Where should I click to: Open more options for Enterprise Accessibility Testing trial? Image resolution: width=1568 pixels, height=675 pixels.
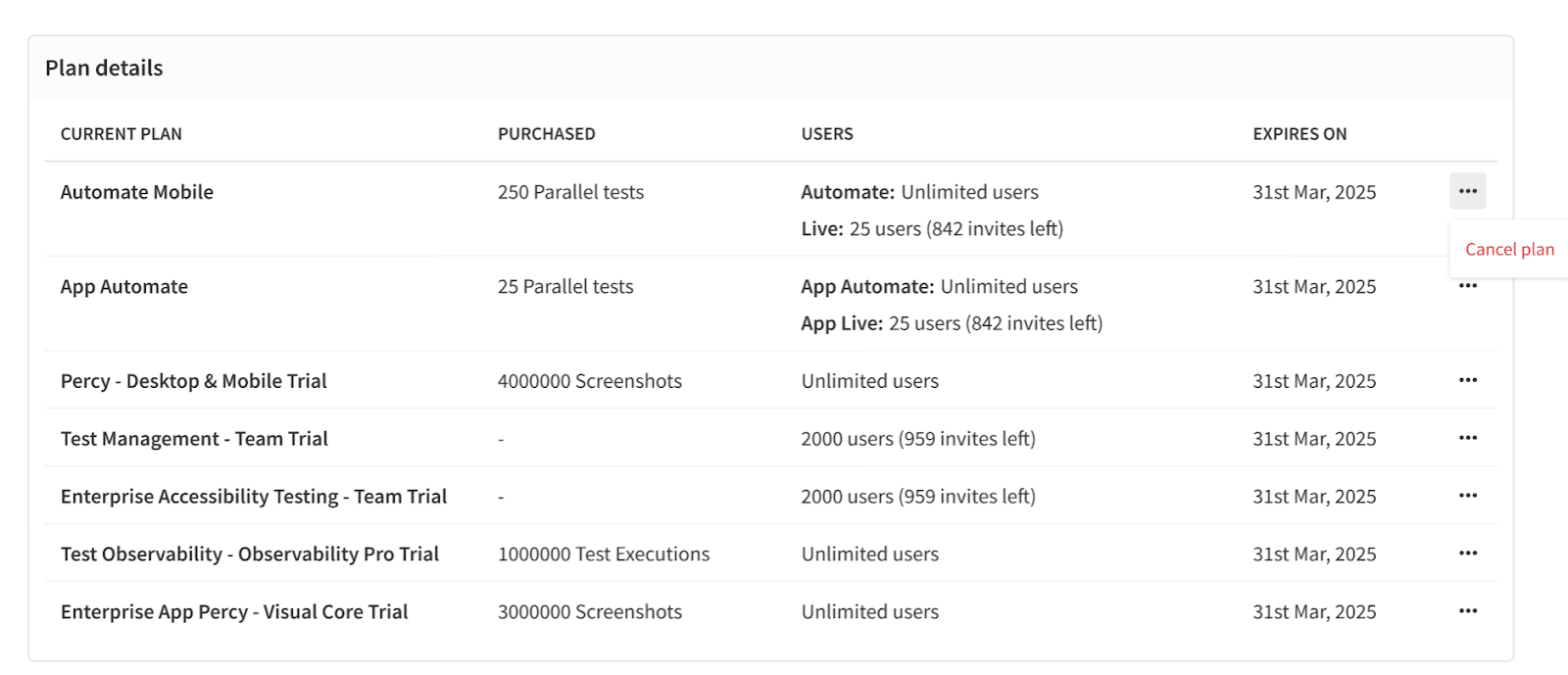(1467, 496)
